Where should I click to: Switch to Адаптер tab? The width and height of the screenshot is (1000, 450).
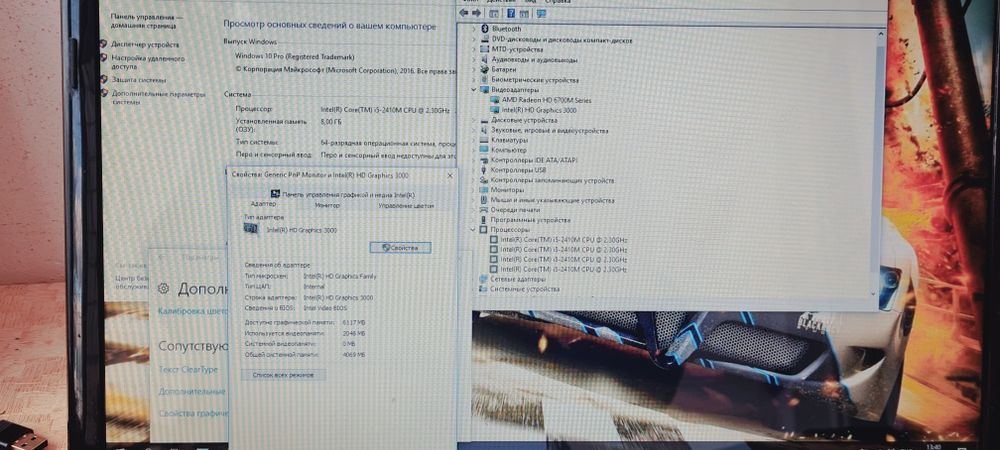(263, 205)
